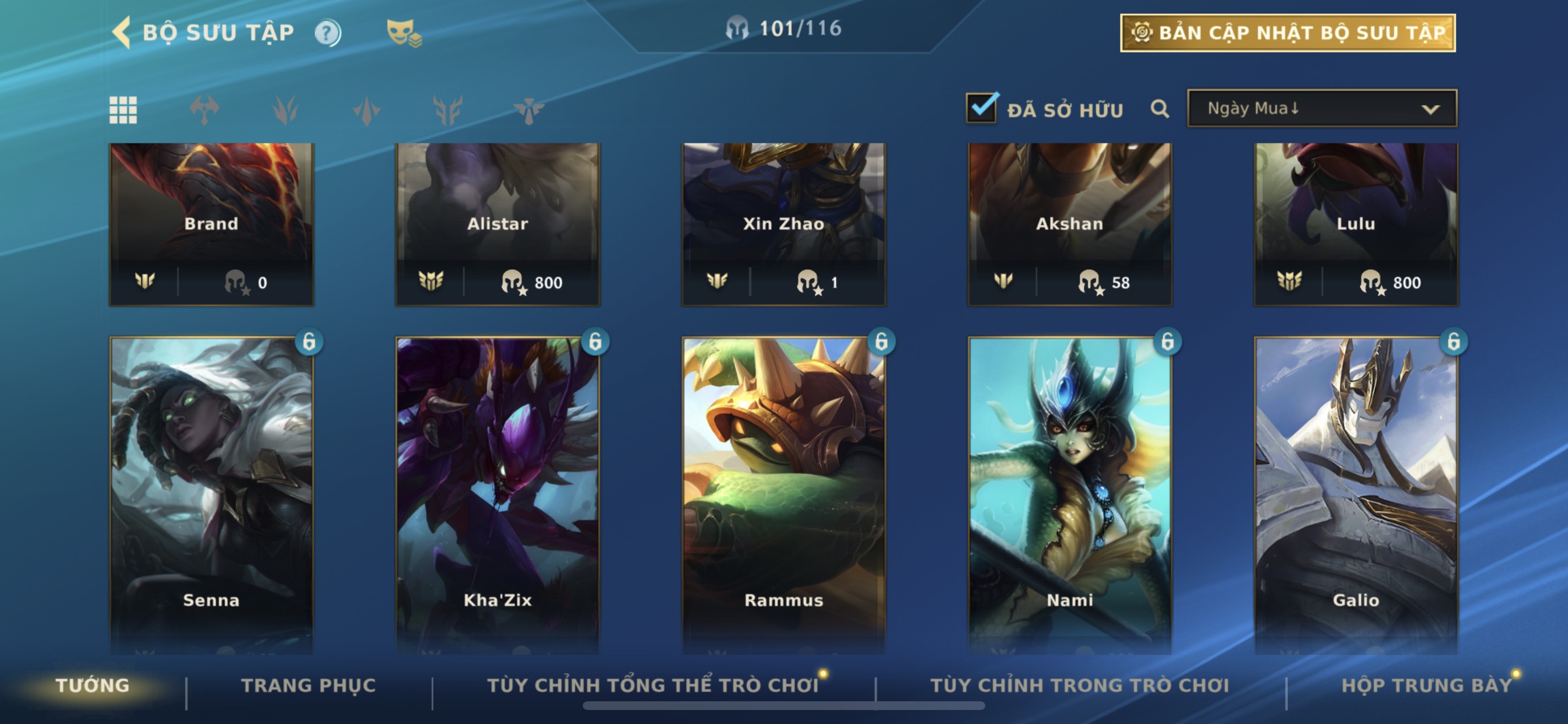1568x724 pixels.
Task: Select the Tướng tab
Action: coord(93,685)
